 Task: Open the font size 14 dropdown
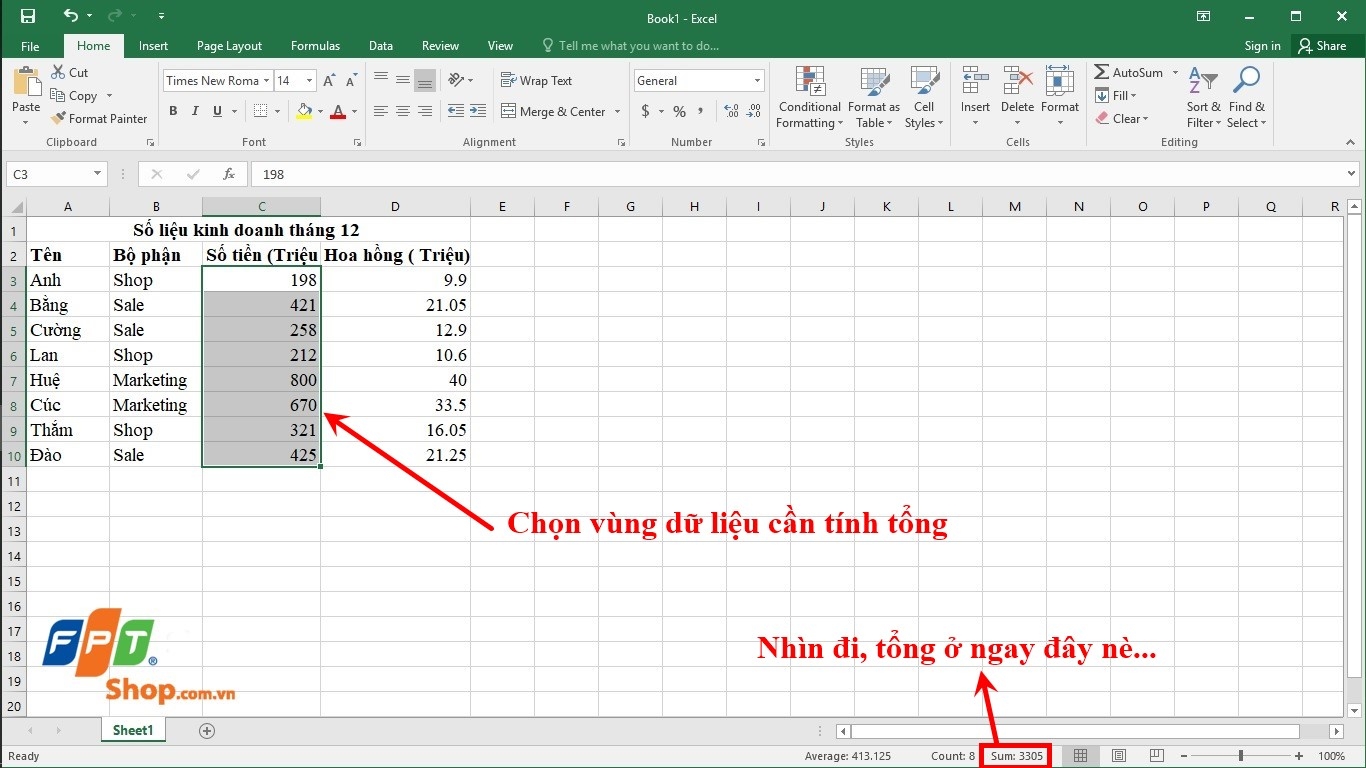[x=310, y=81]
